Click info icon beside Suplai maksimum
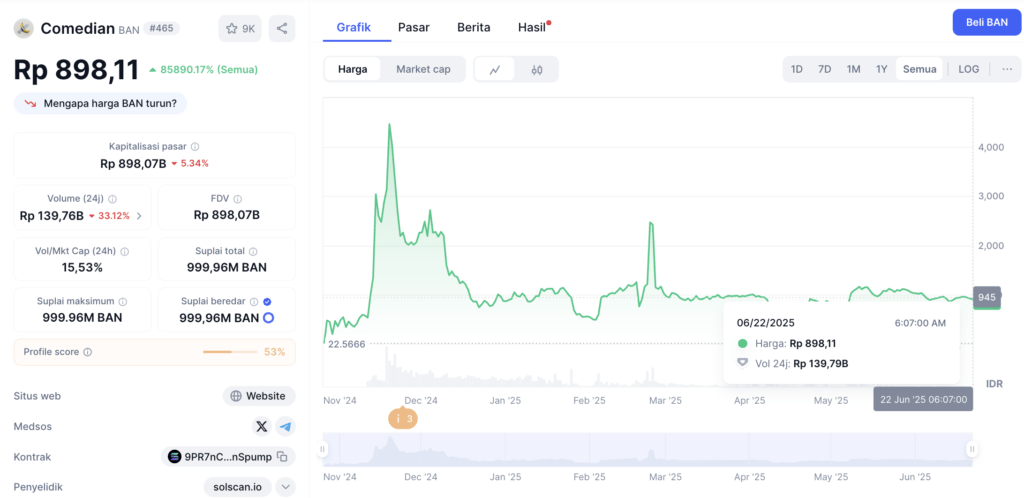Viewport: 1024px width, 498px height. coord(123,302)
